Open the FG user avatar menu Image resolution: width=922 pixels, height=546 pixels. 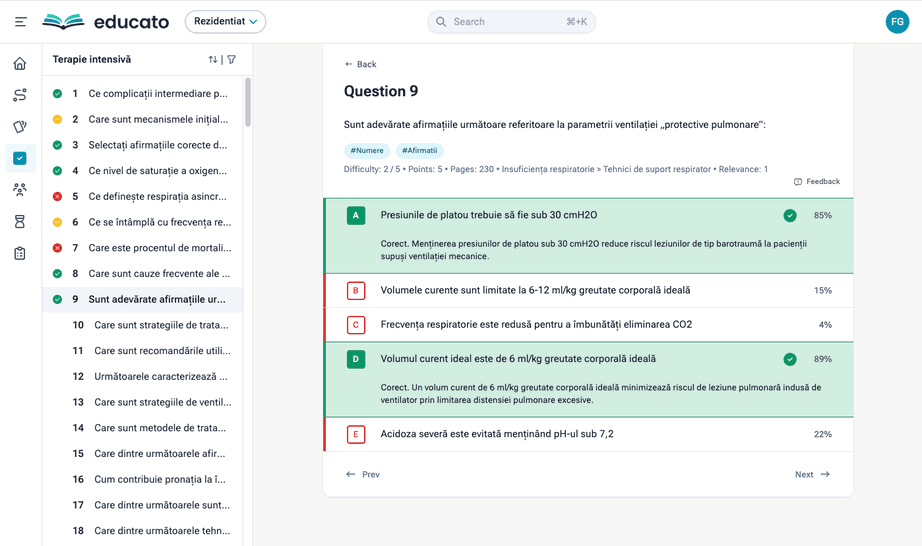click(x=897, y=21)
